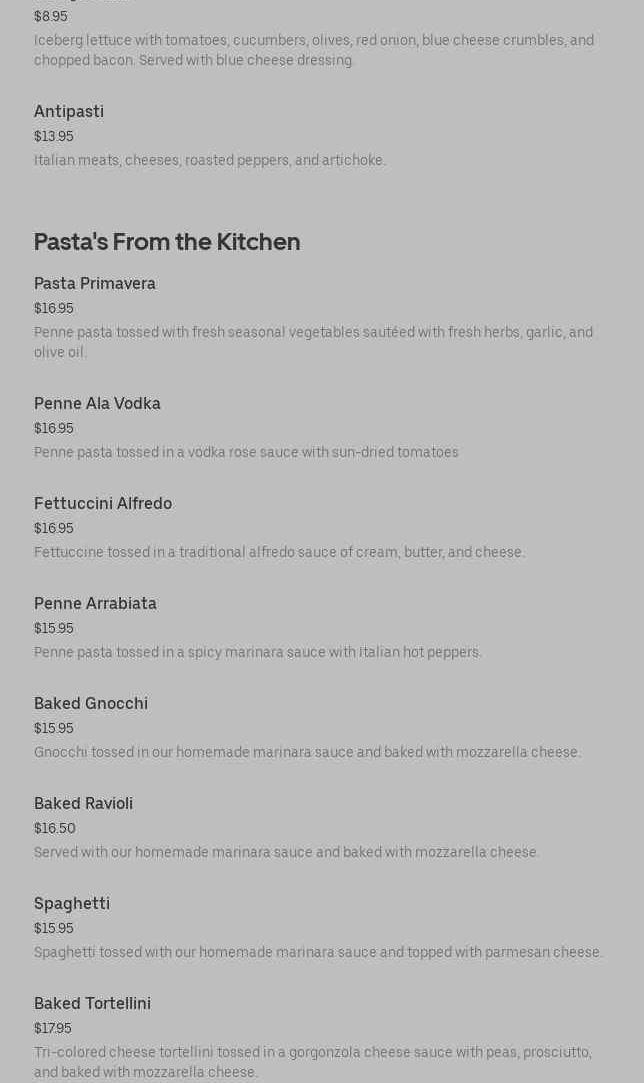Choose the Penne Arrabiata dish
This screenshot has height=1083, width=644.
click(x=95, y=604)
